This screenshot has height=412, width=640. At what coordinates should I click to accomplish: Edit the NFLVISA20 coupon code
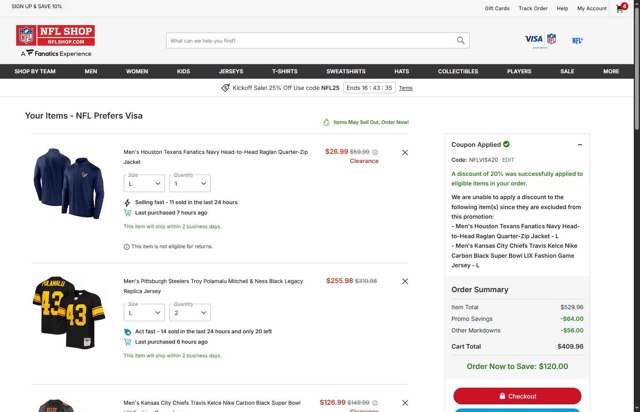[x=508, y=160]
